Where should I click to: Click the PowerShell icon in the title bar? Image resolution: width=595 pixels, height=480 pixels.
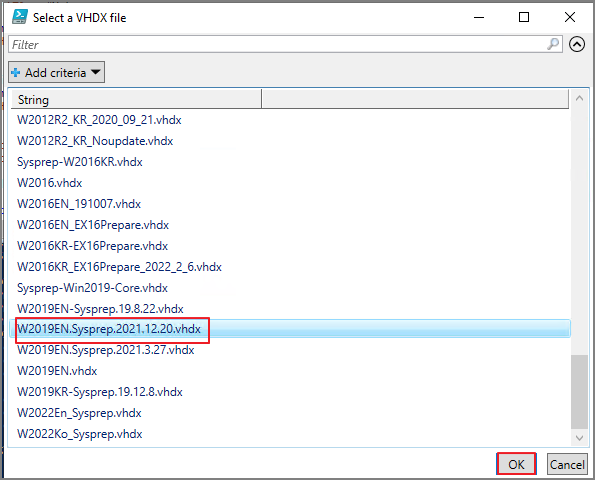tap(19, 17)
